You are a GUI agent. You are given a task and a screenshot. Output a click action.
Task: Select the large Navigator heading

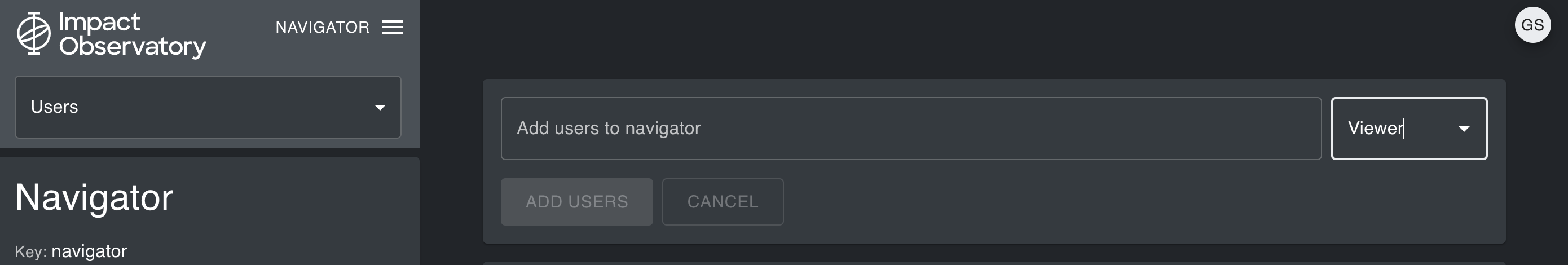tap(94, 197)
